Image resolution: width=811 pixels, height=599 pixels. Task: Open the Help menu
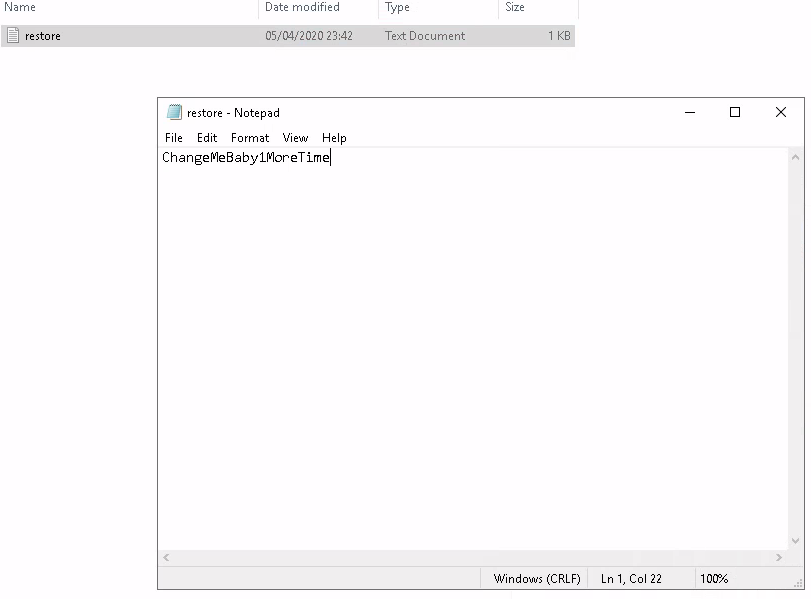pos(334,138)
